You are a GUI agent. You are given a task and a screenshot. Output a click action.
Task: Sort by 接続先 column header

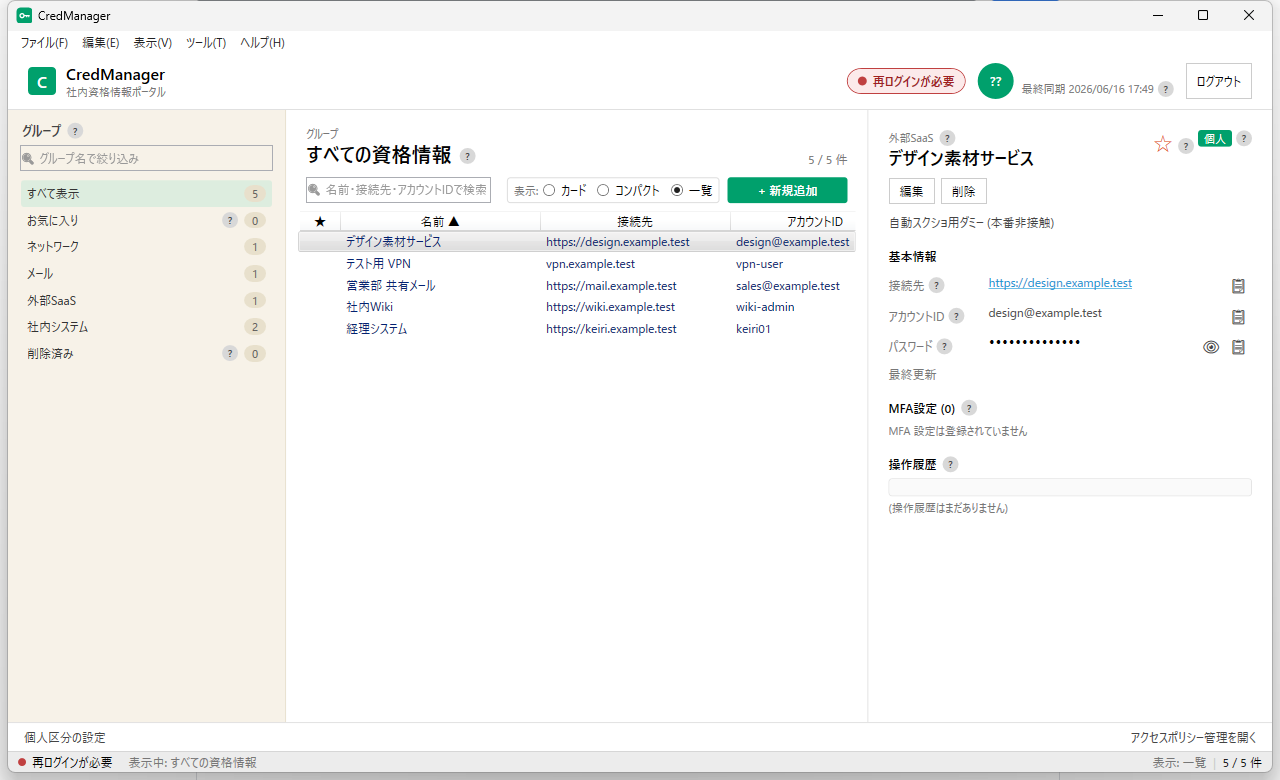[x=635, y=221]
